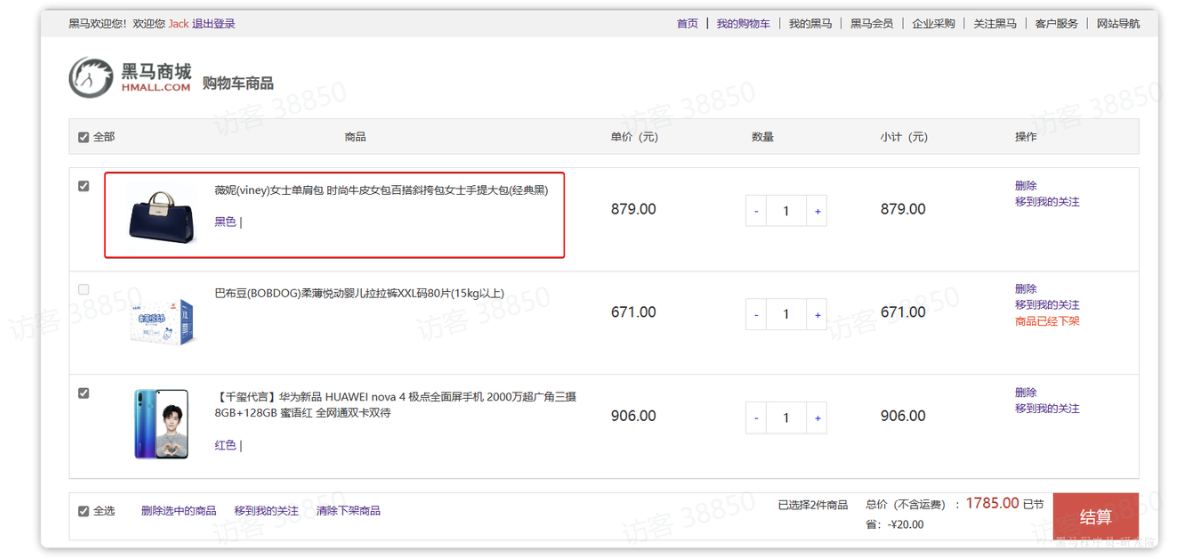Decrease quantity of BOBDOG diapers
This screenshot has height=560, width=1191.
756,315
